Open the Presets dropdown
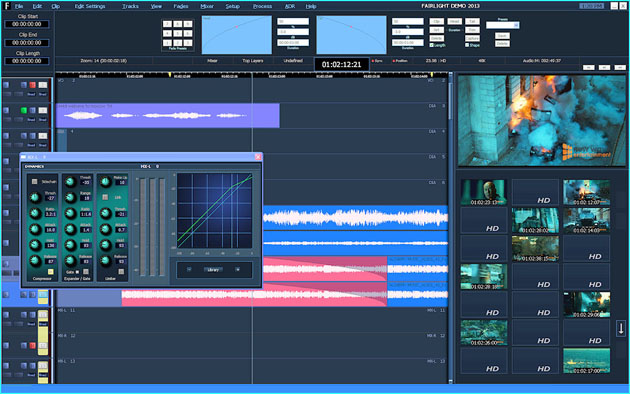Screen dimensions: 630x394 click(502, 25)
